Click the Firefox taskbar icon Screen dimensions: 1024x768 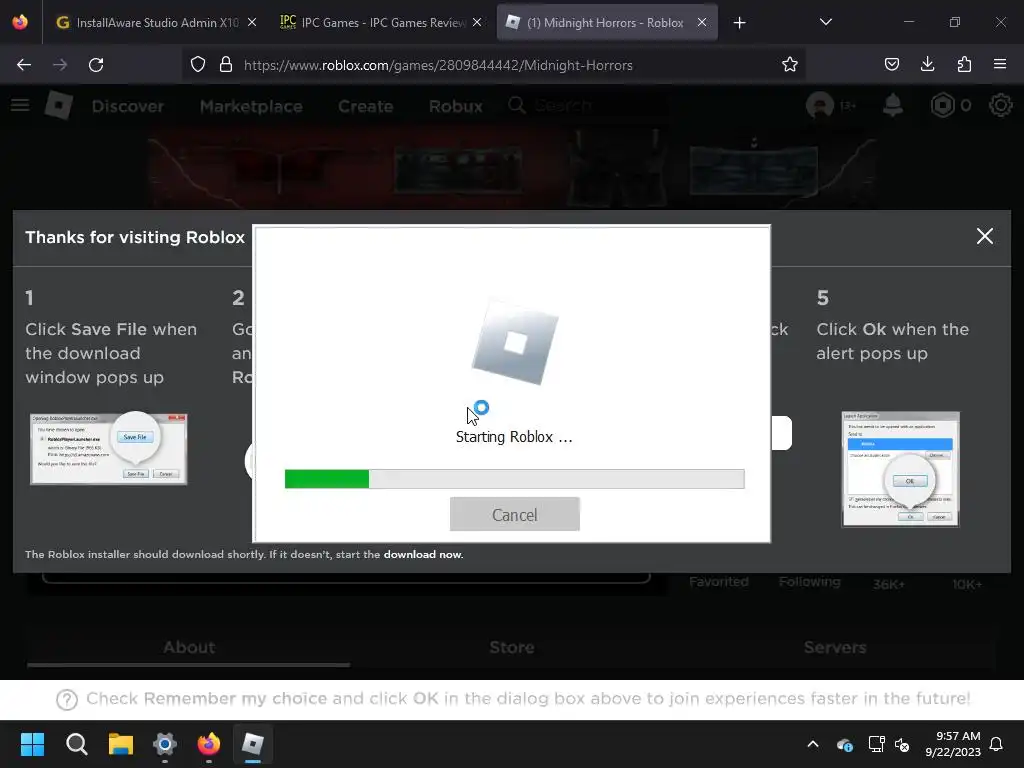[x=209, y=744]
